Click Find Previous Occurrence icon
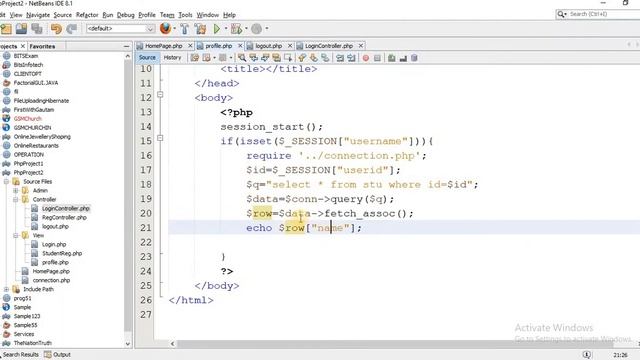 click(x=253, y=58)
